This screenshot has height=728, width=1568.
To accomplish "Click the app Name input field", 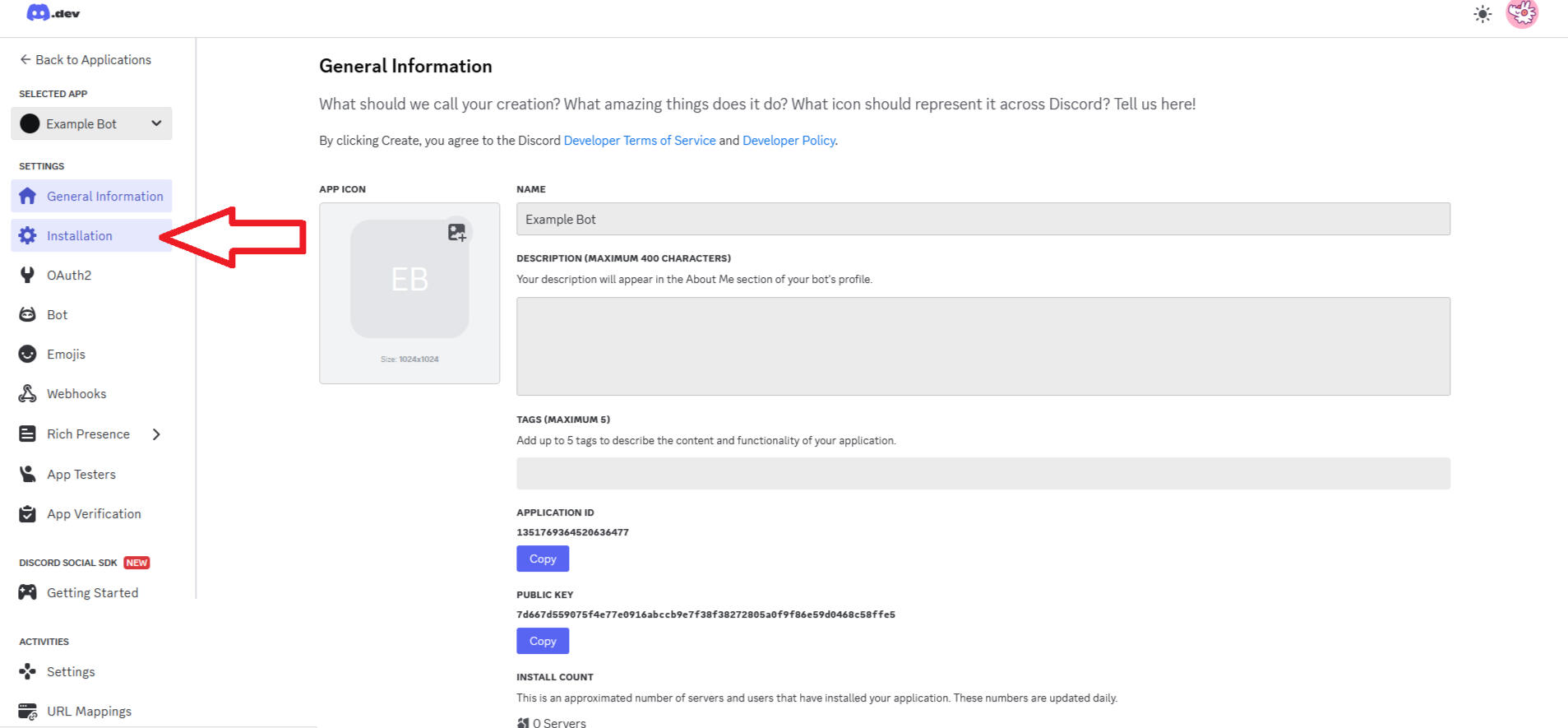I will click(983, 220).
